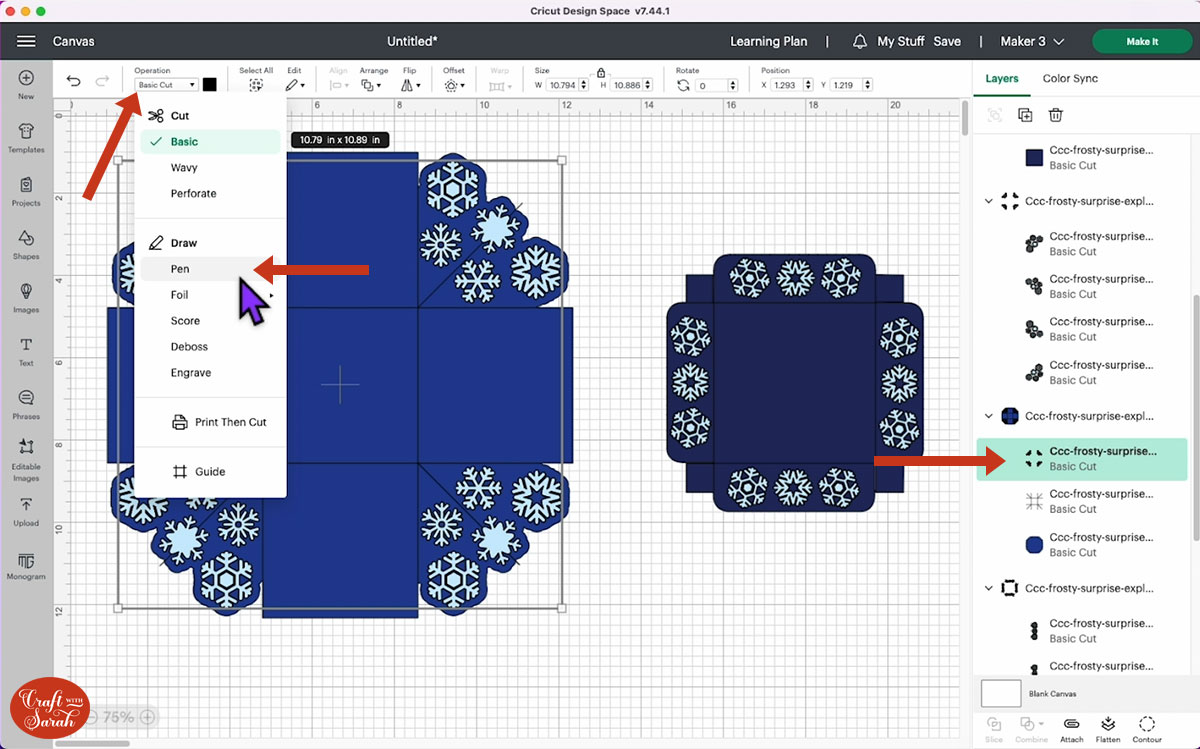The height and width of the screenshot is (749, 1200).
Task: Click the Shapes tool icon
Action: click(26, 242)
